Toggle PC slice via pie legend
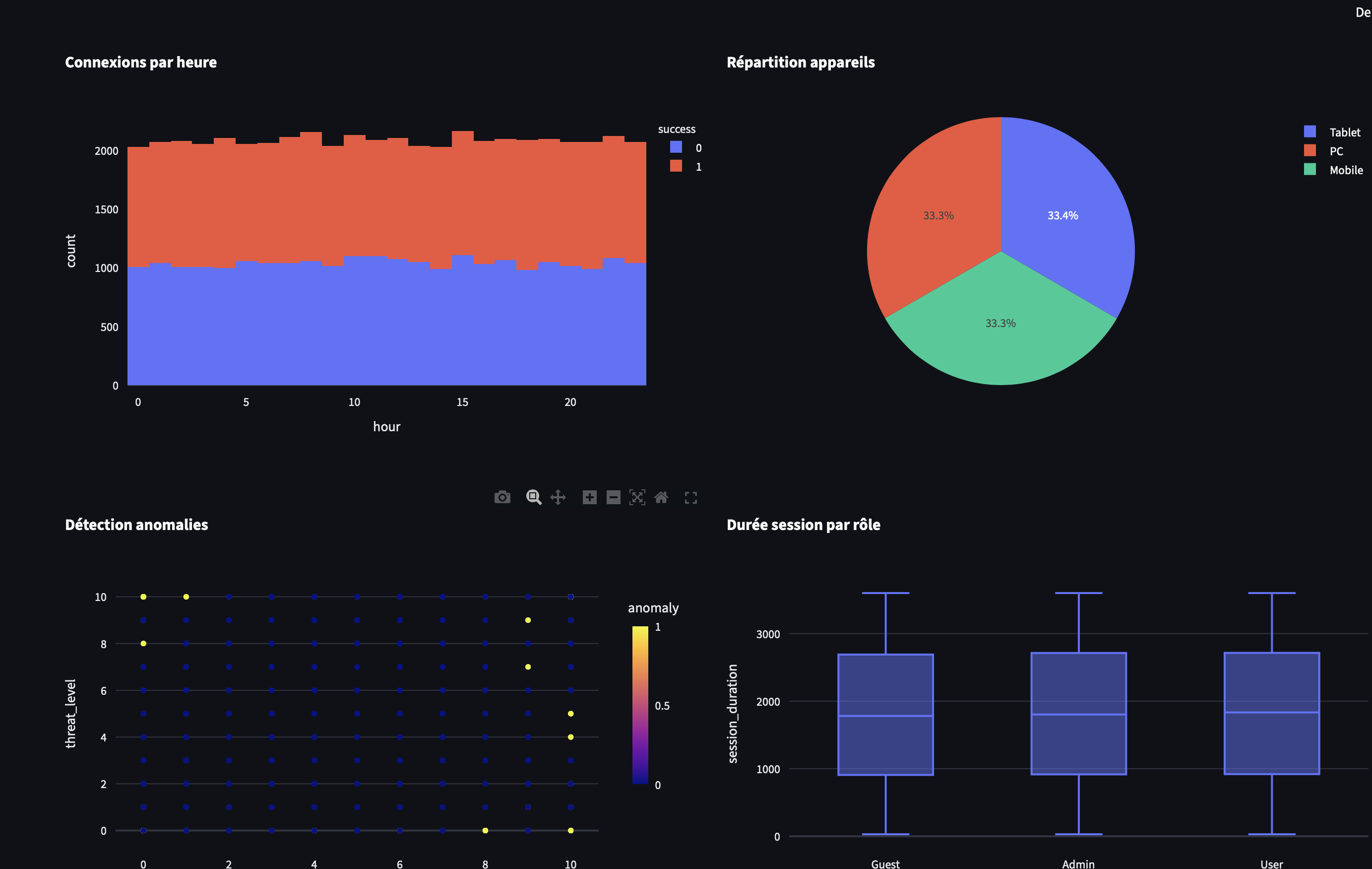Viewport: 1372px width, 869px height. [x=1323, y=150]
